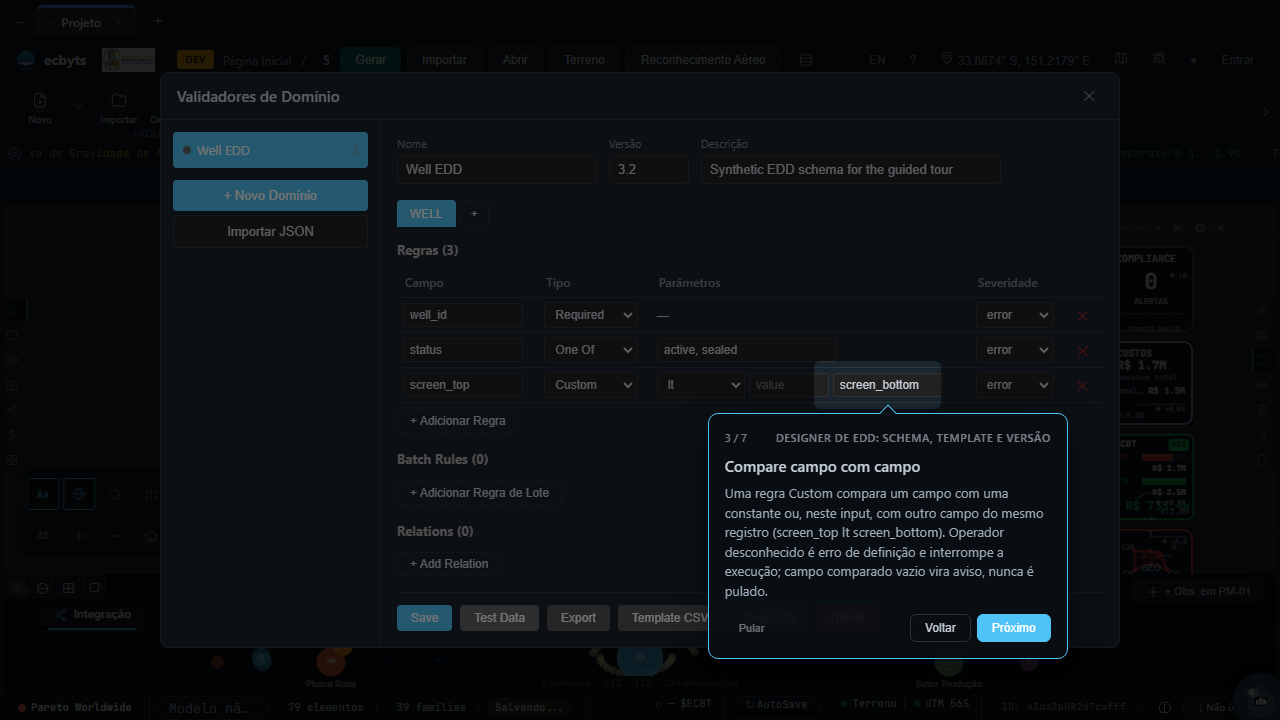This screenshot has width=1280, height=720.
Task: Click the Versão field showing 3.2
Action: 649,169
